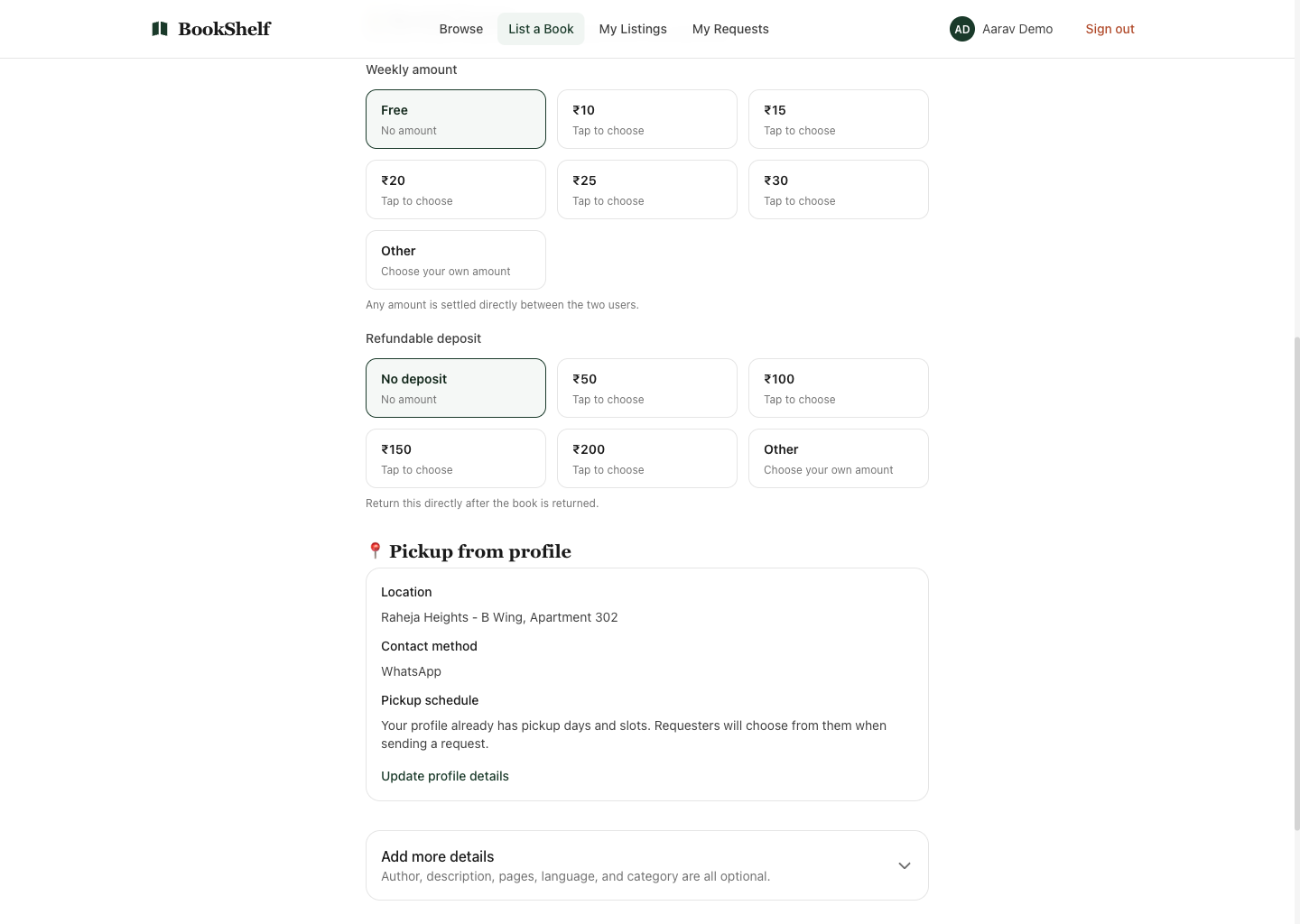1300x924 pixels.
Task: Choose Other under Refundable deposit
Action: click(x=838, y=458)
